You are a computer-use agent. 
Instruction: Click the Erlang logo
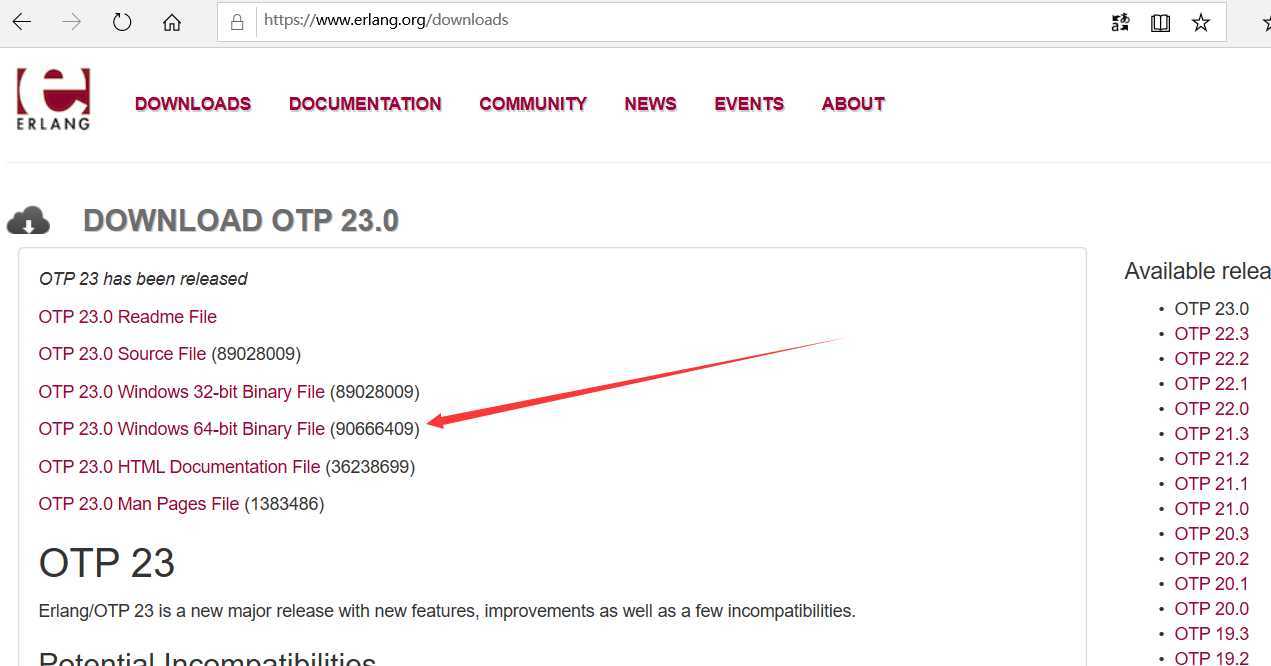point(53,99)
